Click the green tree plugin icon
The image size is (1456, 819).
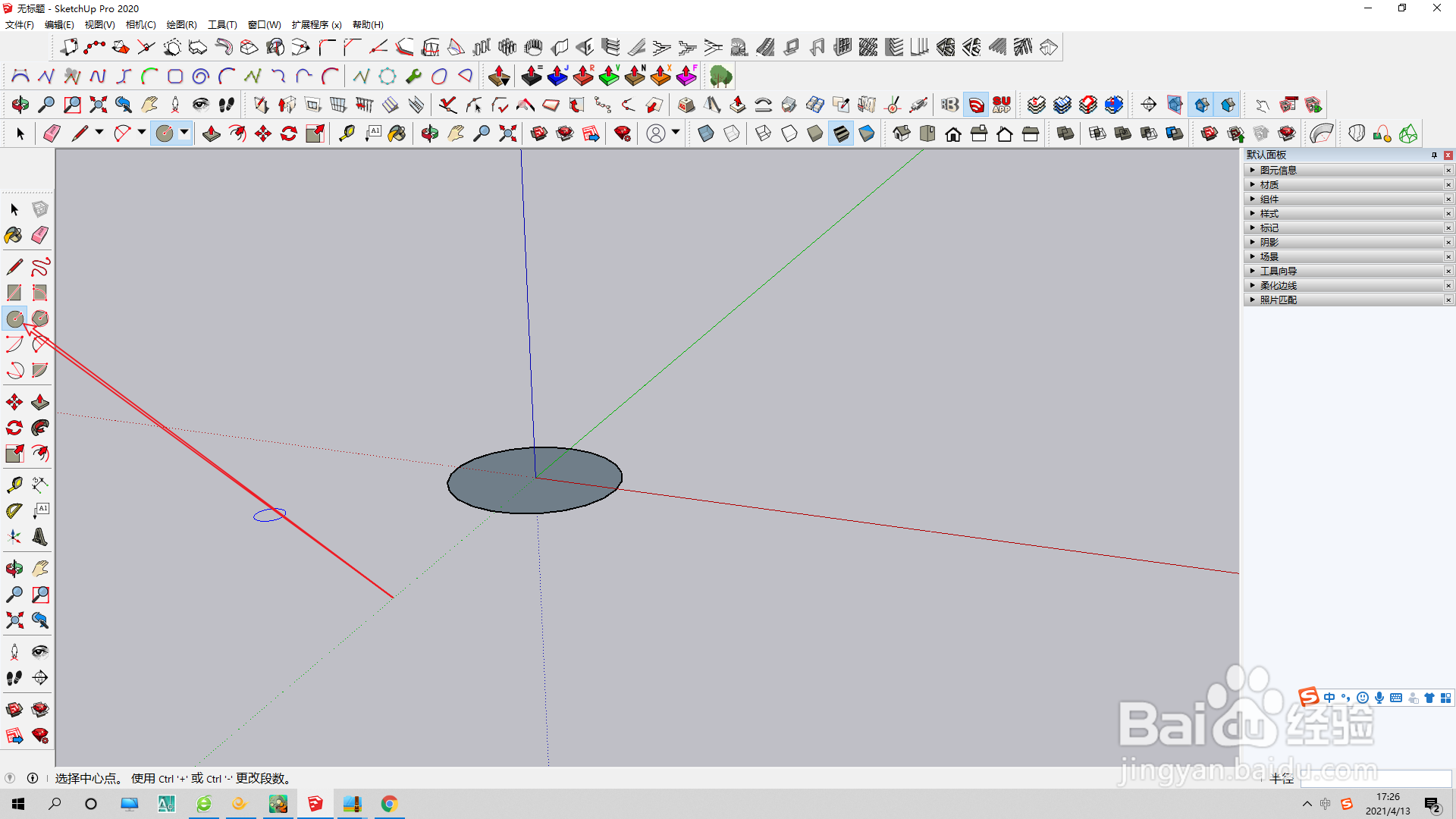[x=720, y=76]
